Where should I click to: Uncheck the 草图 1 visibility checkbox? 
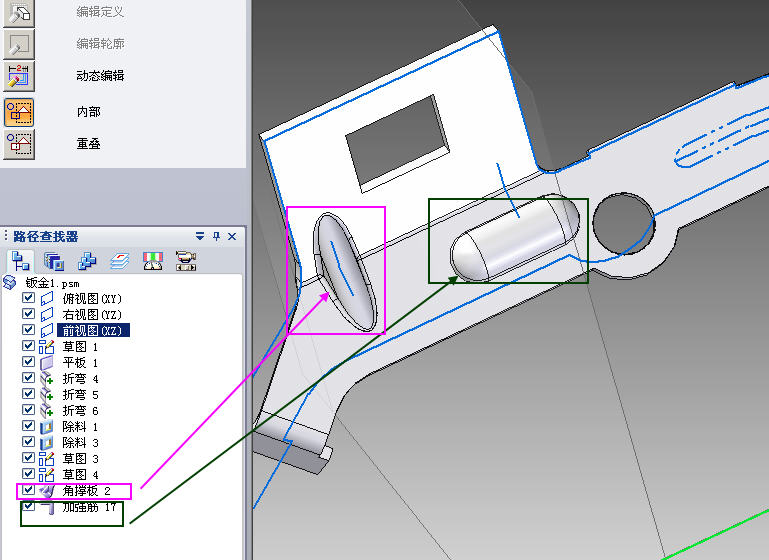[x=28, y=346]
